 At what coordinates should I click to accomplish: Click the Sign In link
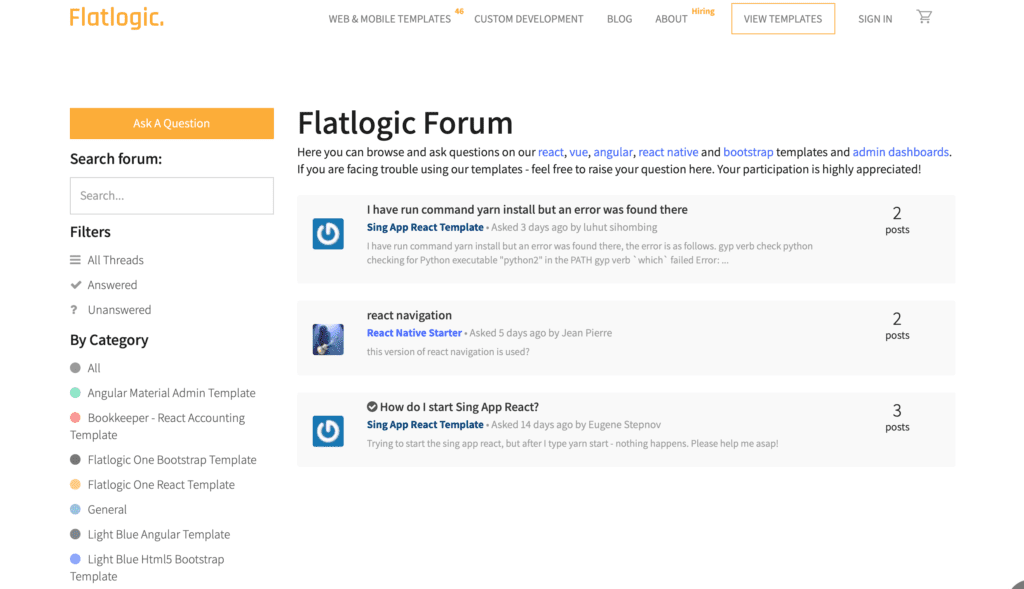tap(875, 19)
